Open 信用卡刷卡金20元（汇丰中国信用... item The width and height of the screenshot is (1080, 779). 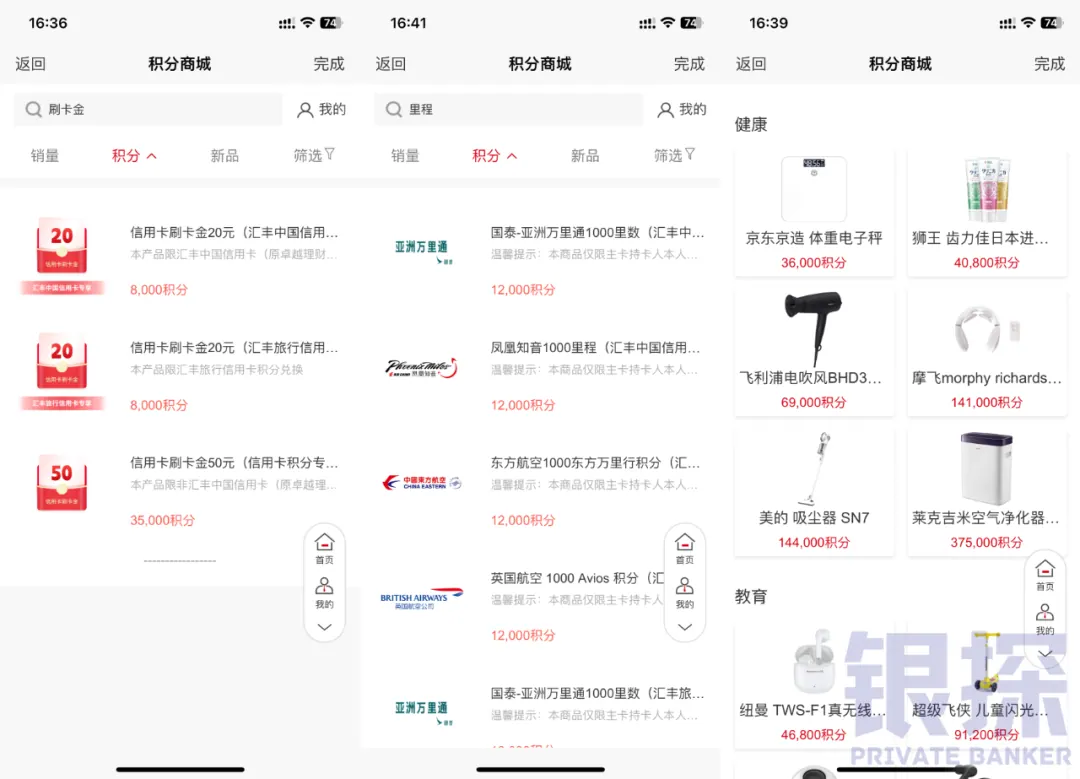click(x=234, y=233)
